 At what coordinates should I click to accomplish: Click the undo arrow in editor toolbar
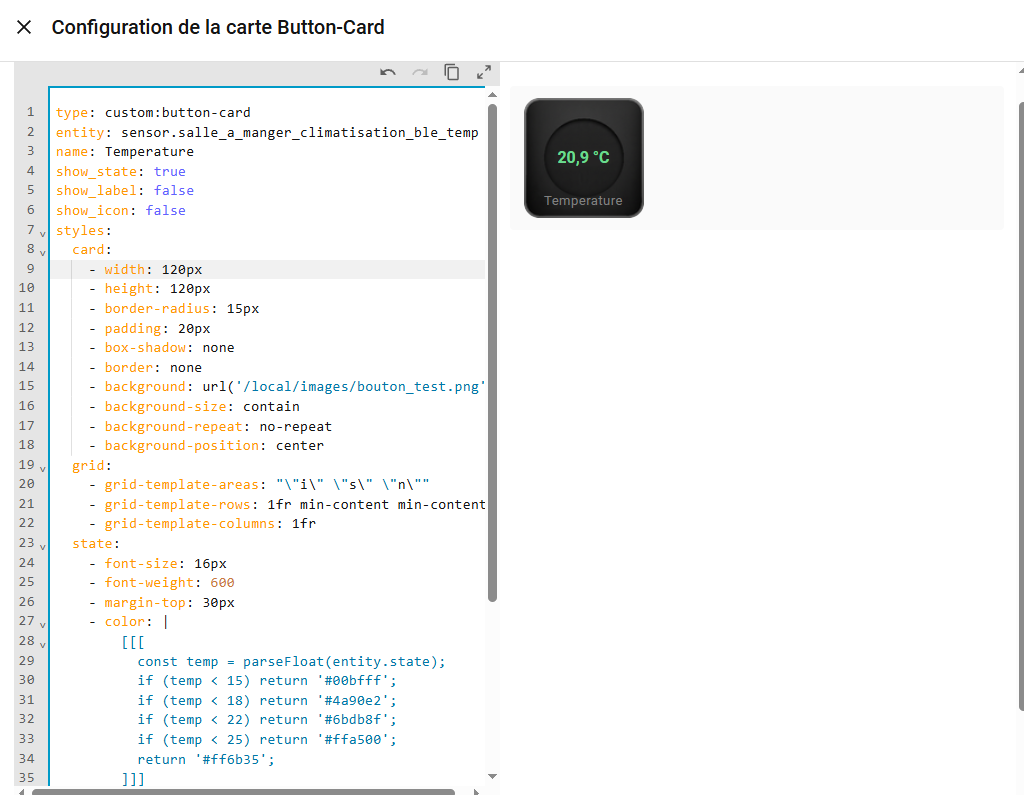[x=388, y=72]
